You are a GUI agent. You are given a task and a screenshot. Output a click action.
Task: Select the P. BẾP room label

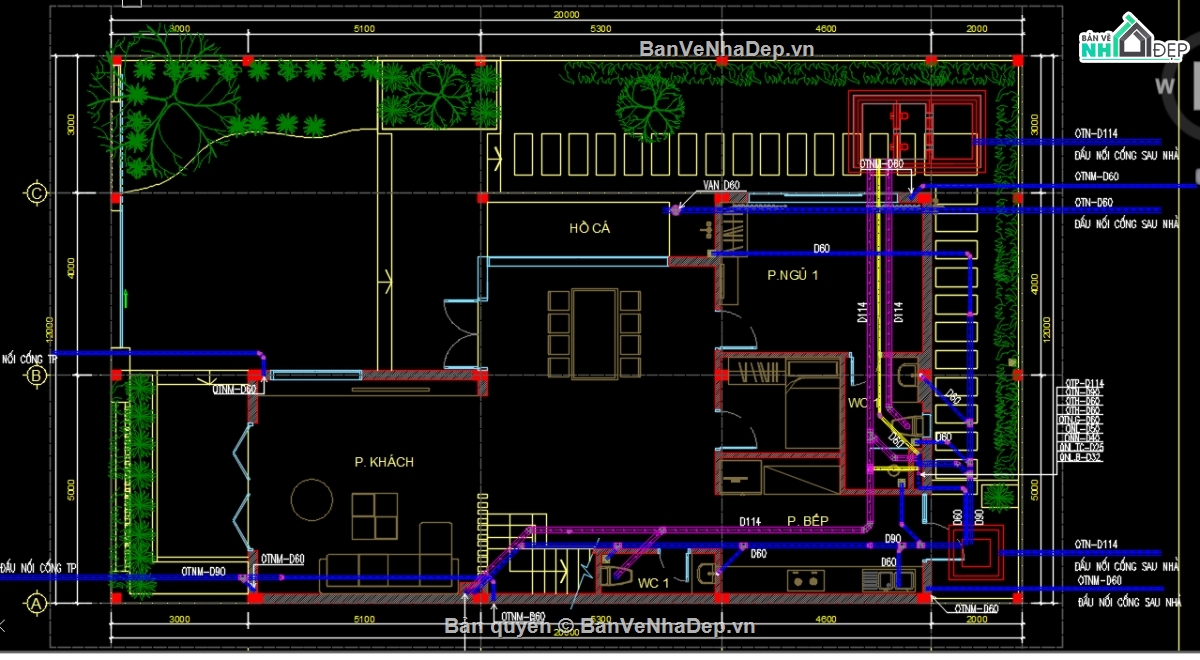point(807,520)
